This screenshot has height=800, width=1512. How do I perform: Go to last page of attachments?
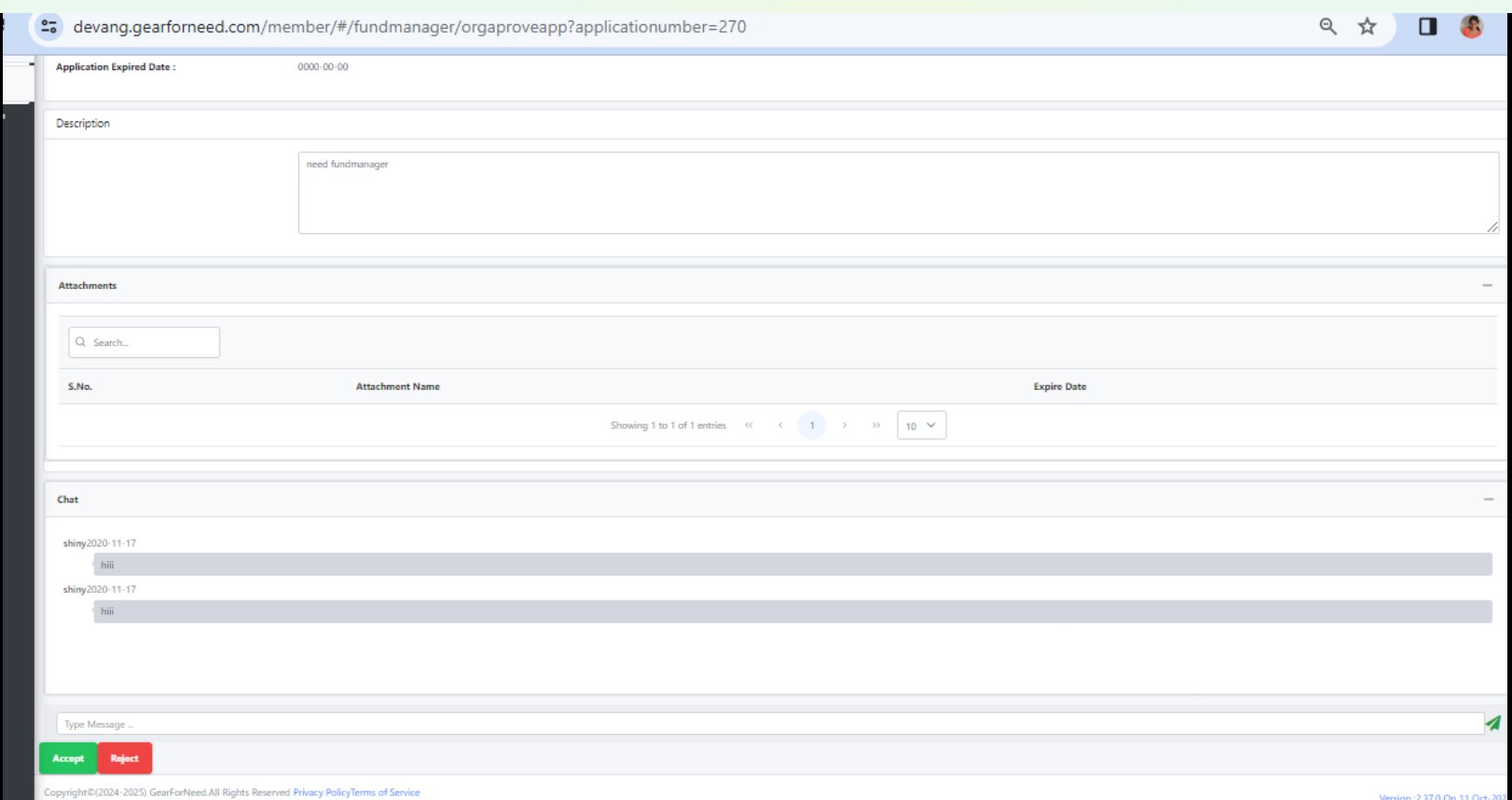tap(876, 425)
